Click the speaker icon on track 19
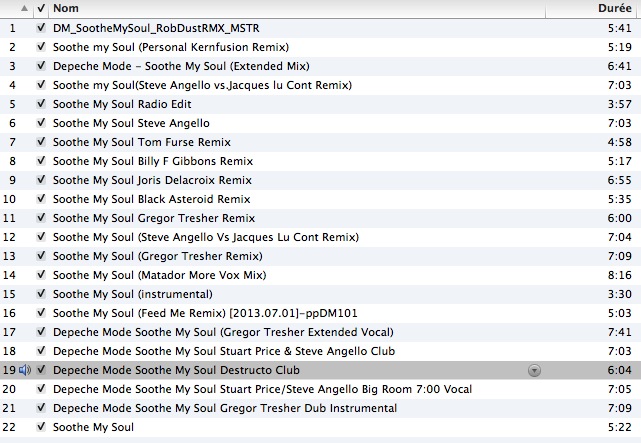Image resolution: width=641 pixels, height=443 pixels. [x=25, y=370]
